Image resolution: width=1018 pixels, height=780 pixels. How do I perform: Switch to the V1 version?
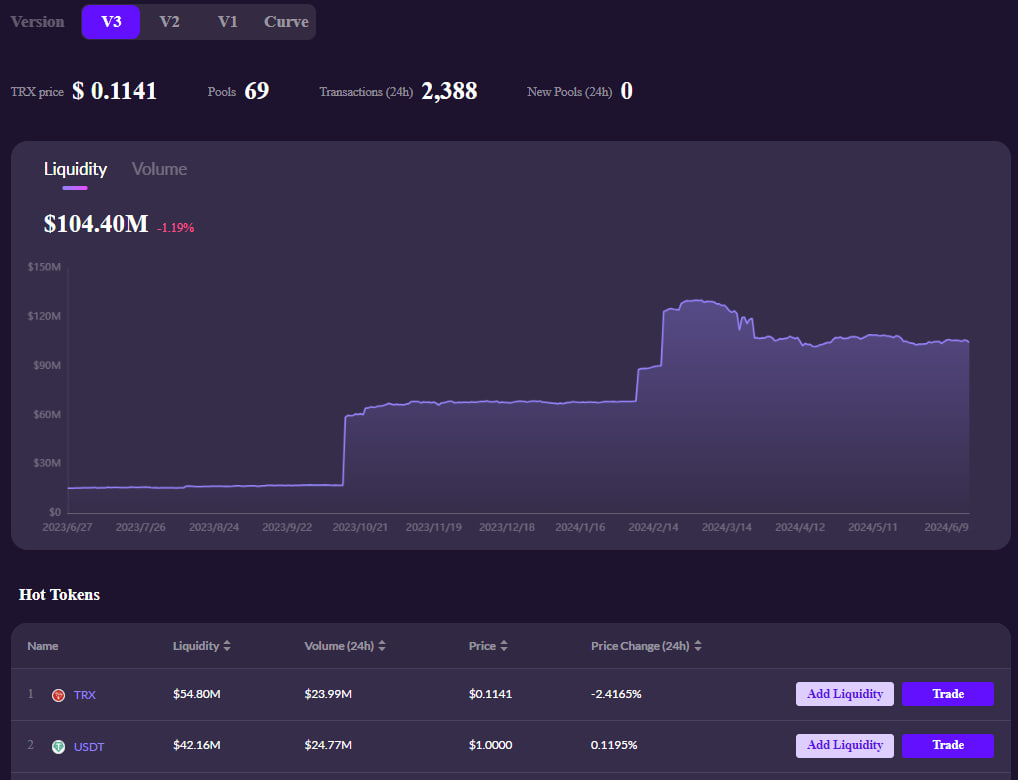coord(228,22)
